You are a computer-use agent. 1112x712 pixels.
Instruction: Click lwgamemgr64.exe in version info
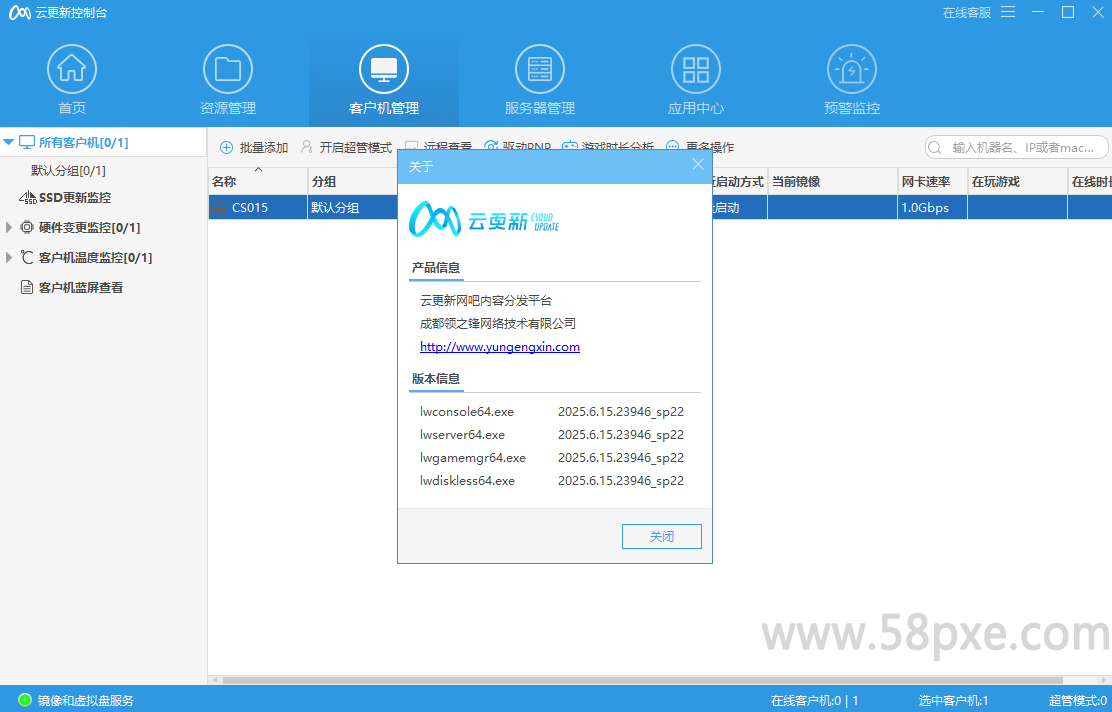(x=473, y=457)
